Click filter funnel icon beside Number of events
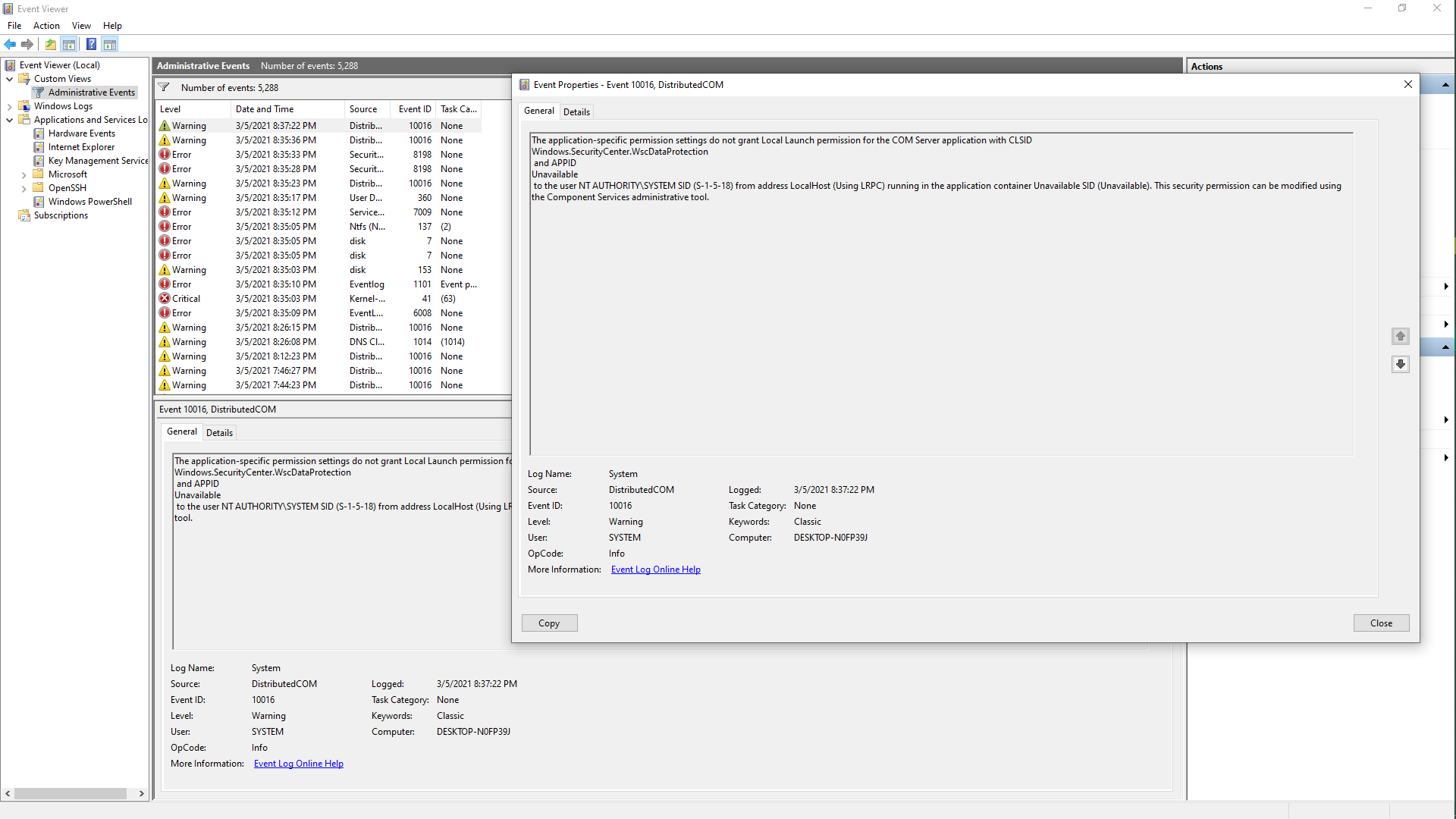 click(x=164, y=87)
